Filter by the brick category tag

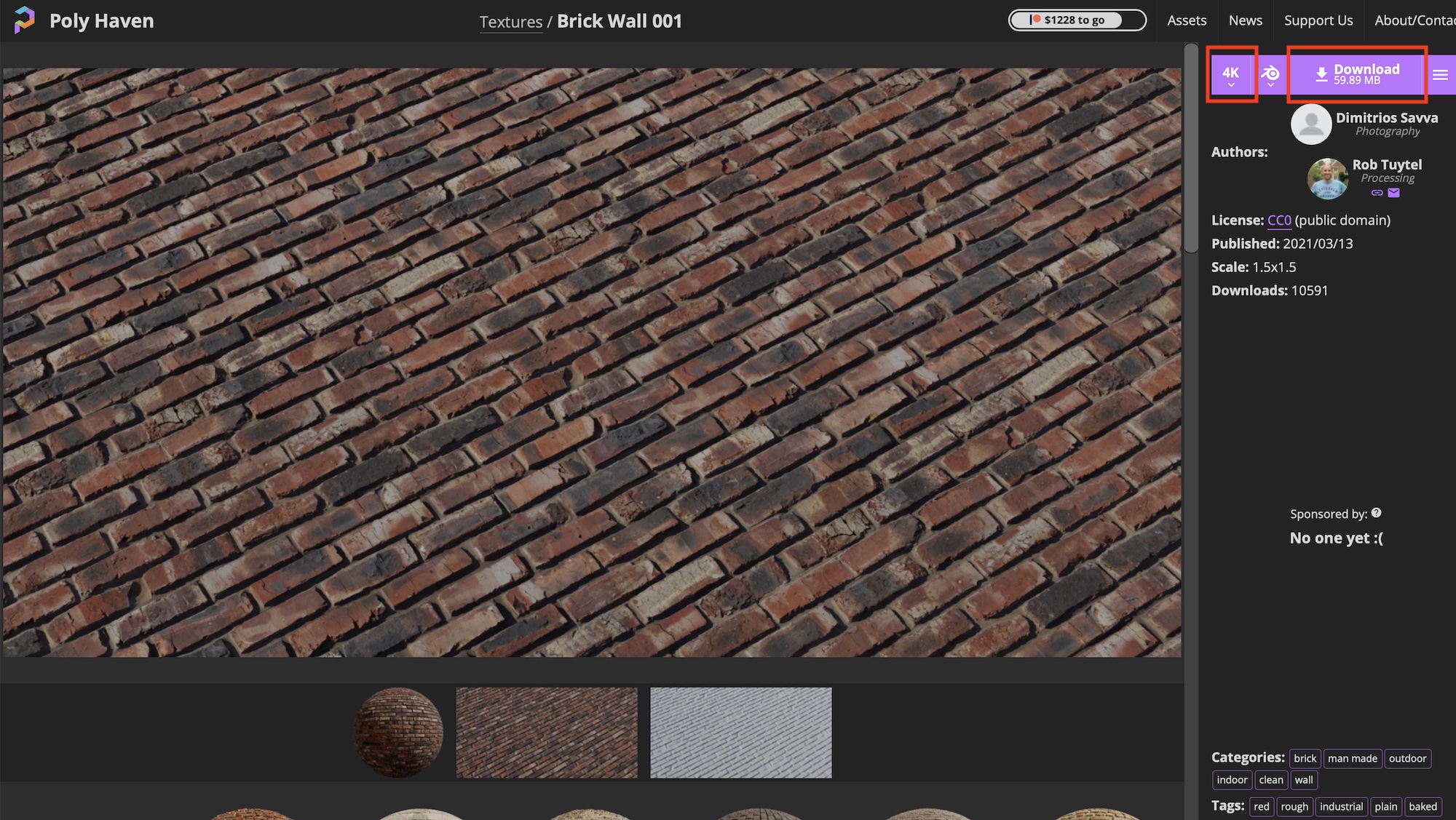click(1305, 758)
